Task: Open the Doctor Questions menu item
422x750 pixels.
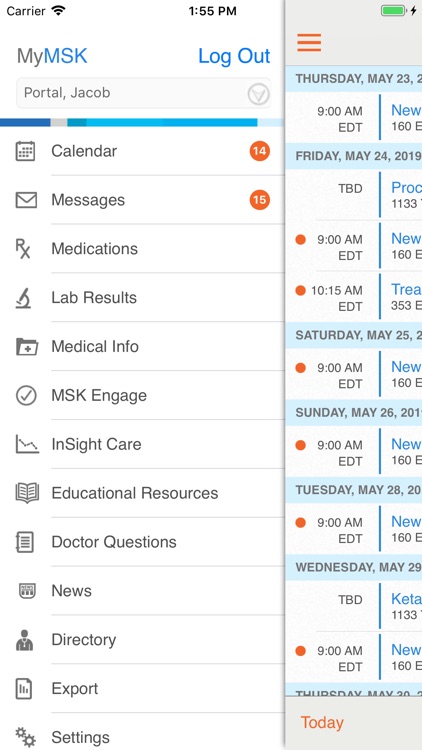Action: [x=143, y=542]
